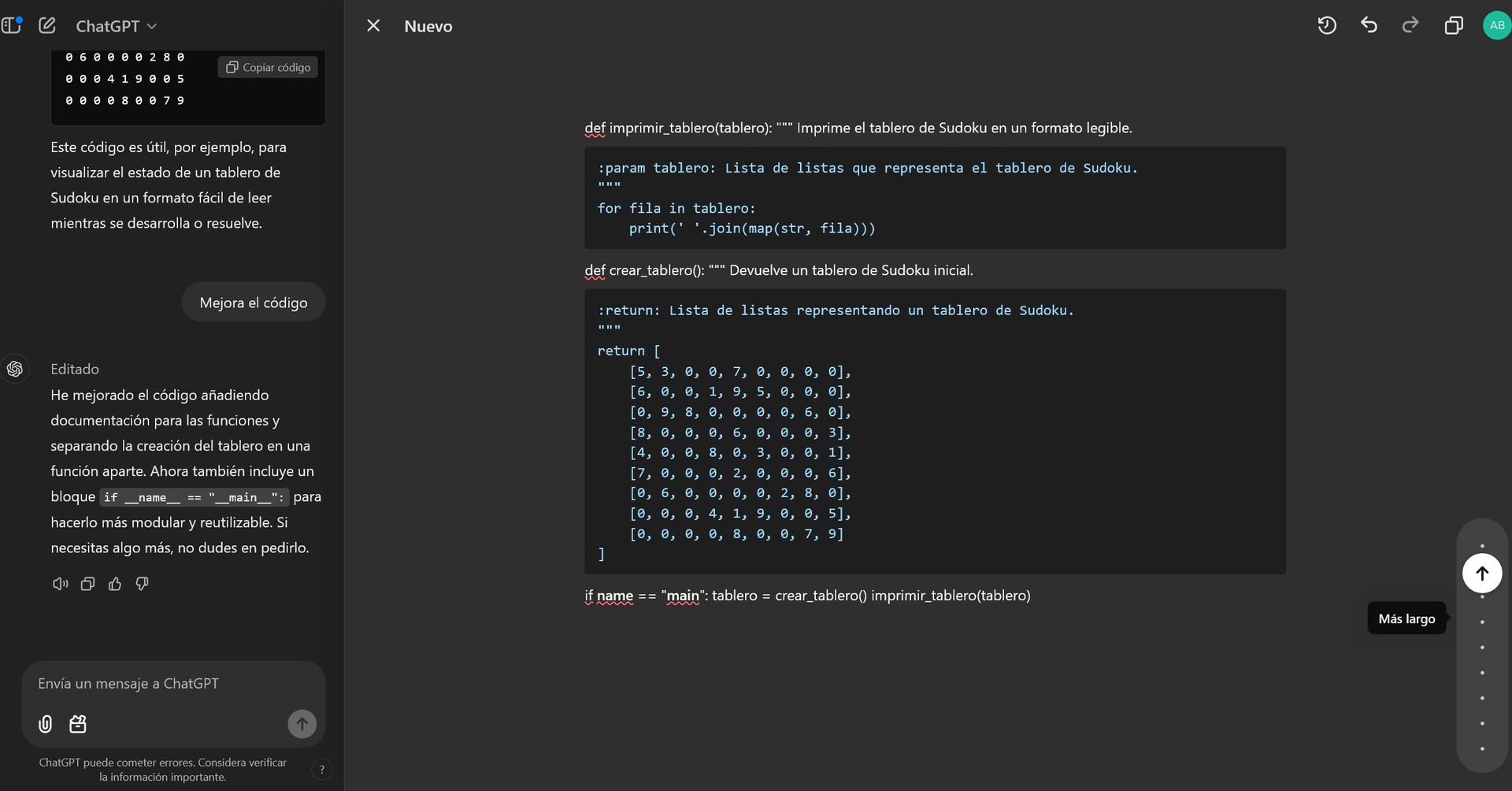Screen dimensions: 1512x791
Task: Click Copiar código button
Action: [x=269, y=67]
